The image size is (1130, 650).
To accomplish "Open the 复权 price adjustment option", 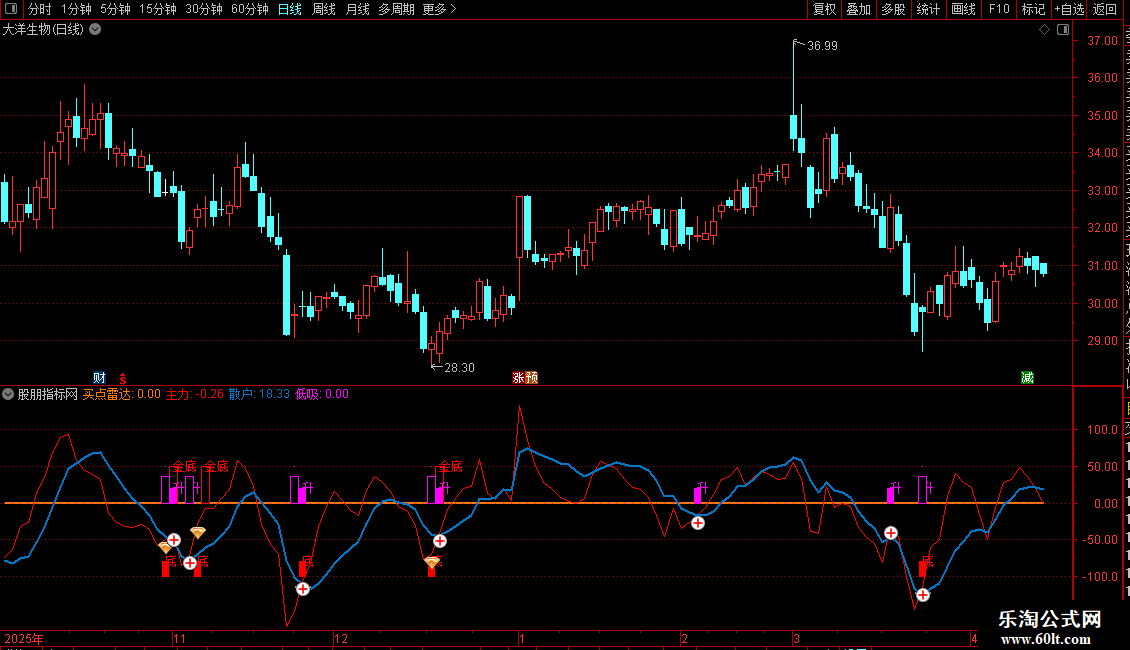I will click(824, 9).
